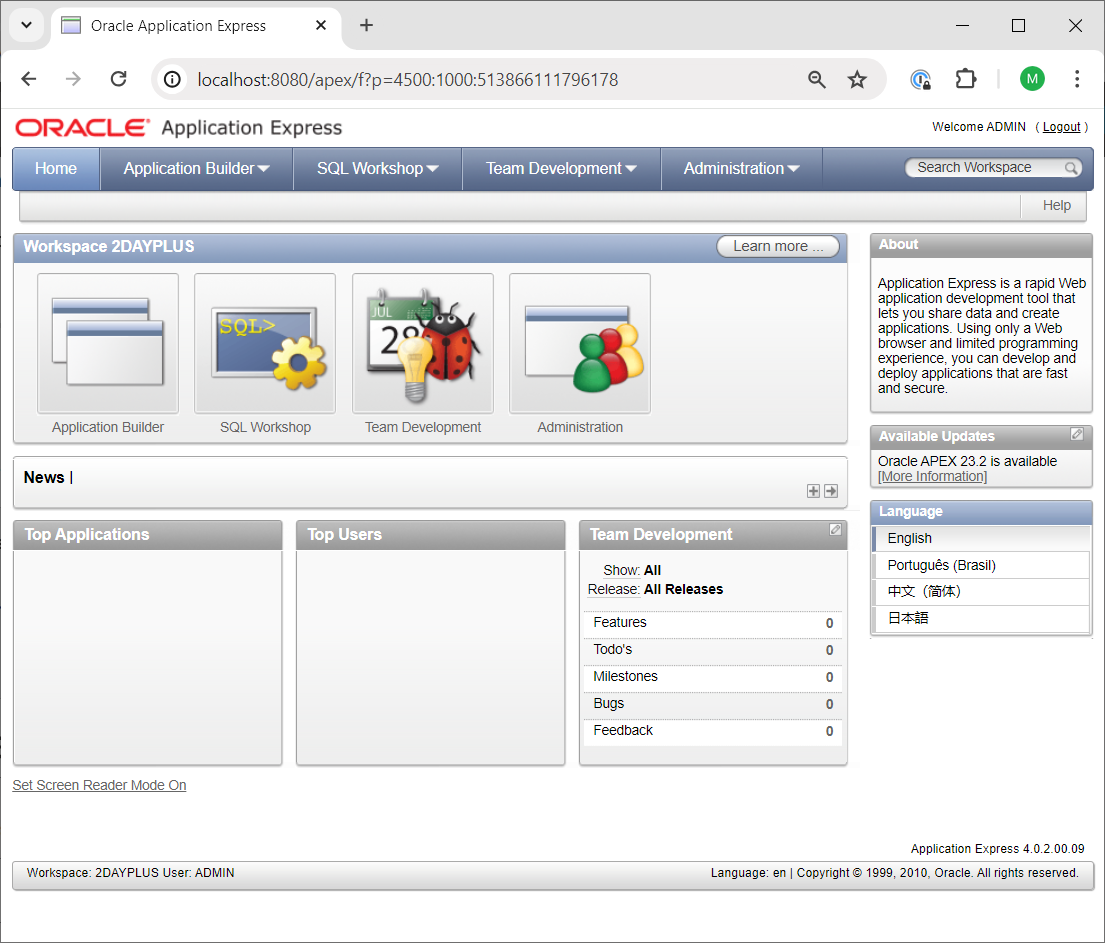
Task: Click the Show: All filter link
Action: point(631,570)
